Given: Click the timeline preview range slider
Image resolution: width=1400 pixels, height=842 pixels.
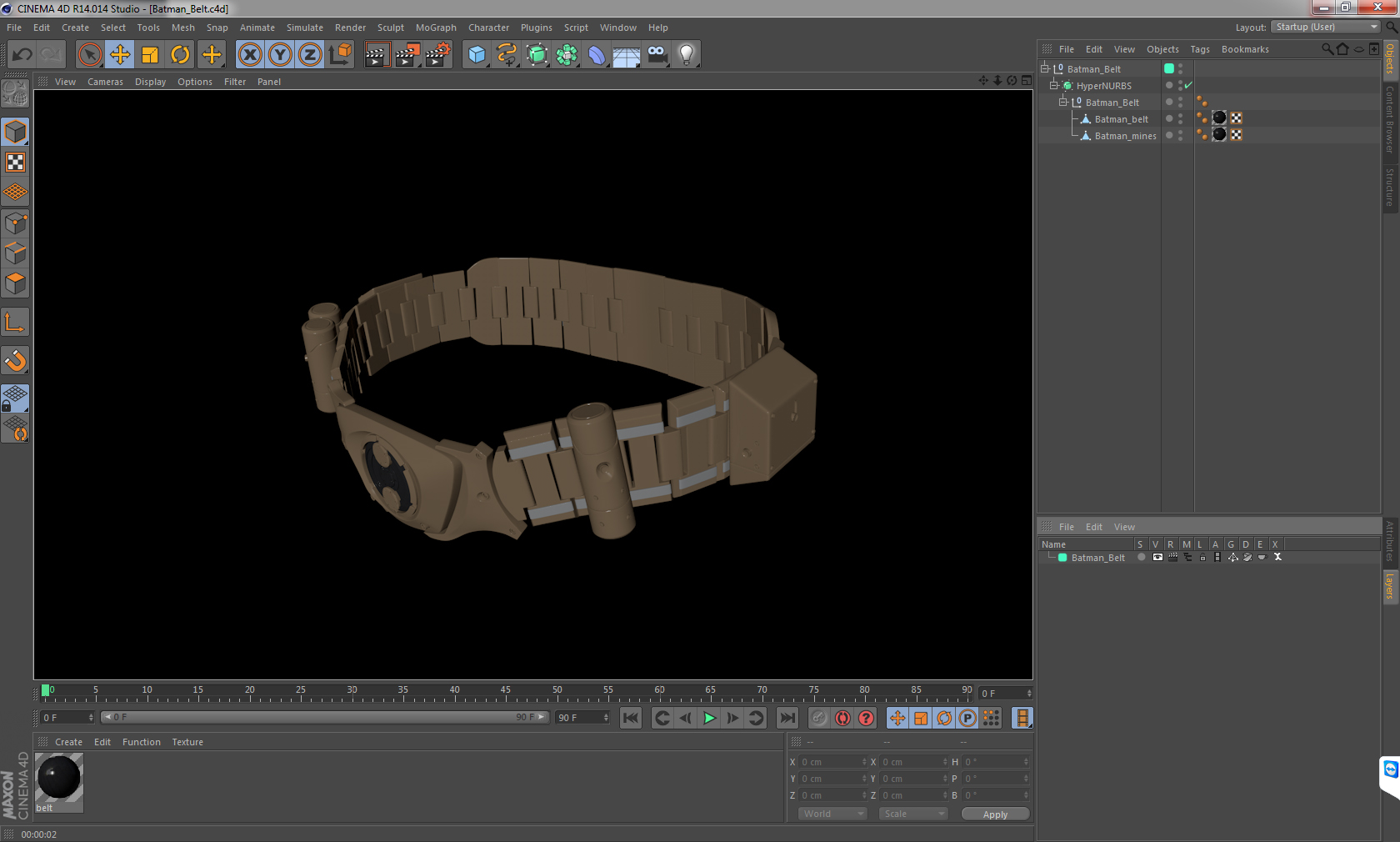Looking at the screenshot, I should pos(325,717).
